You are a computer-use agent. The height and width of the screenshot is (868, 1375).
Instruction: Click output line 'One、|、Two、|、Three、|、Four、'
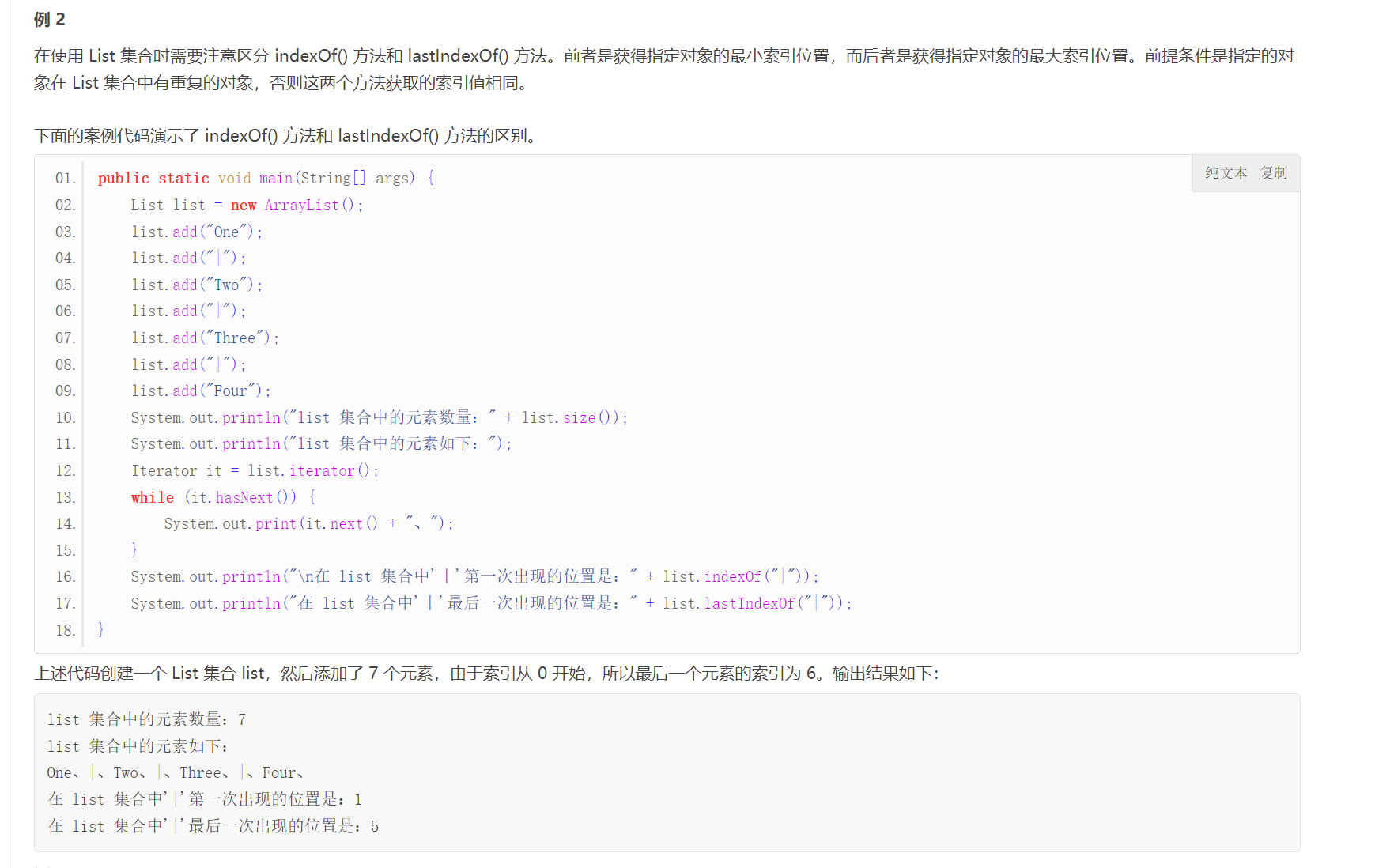pyautogui.click(x=176, y=773)
